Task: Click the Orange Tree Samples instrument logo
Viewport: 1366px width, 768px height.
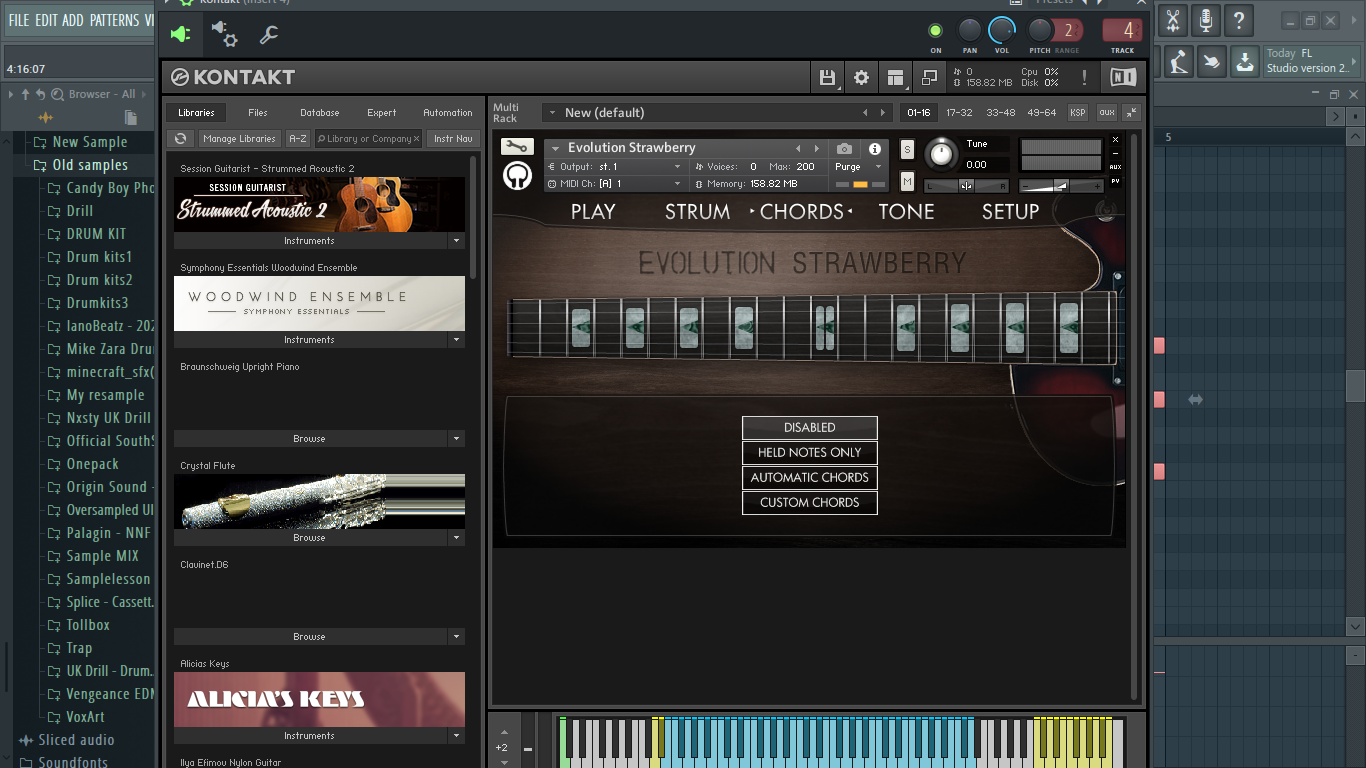Action: tap(517, 176)
